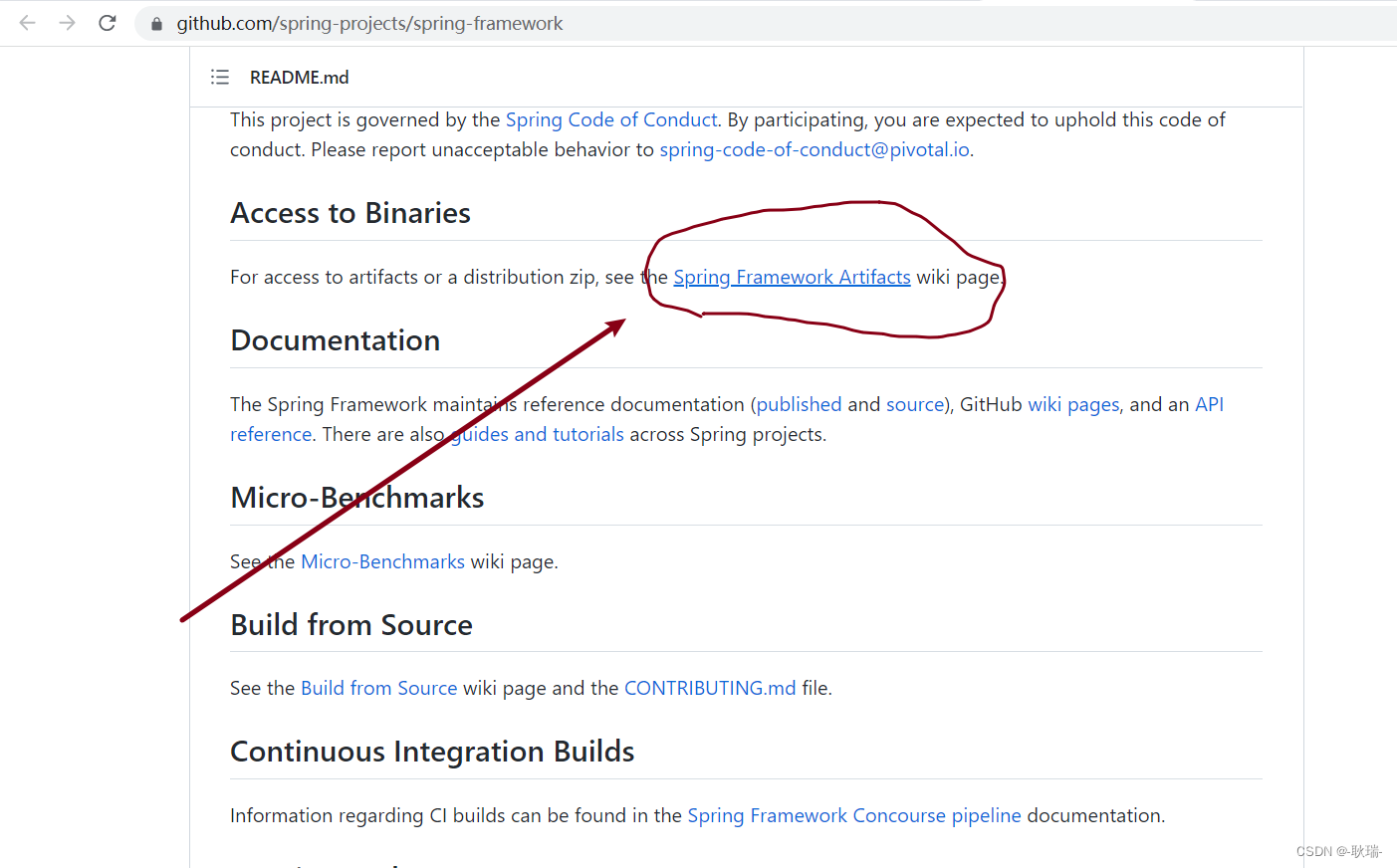The image size is (1397, 868).
Task: Reload the page with the refresh icon
Action: [x=108, y=23]
